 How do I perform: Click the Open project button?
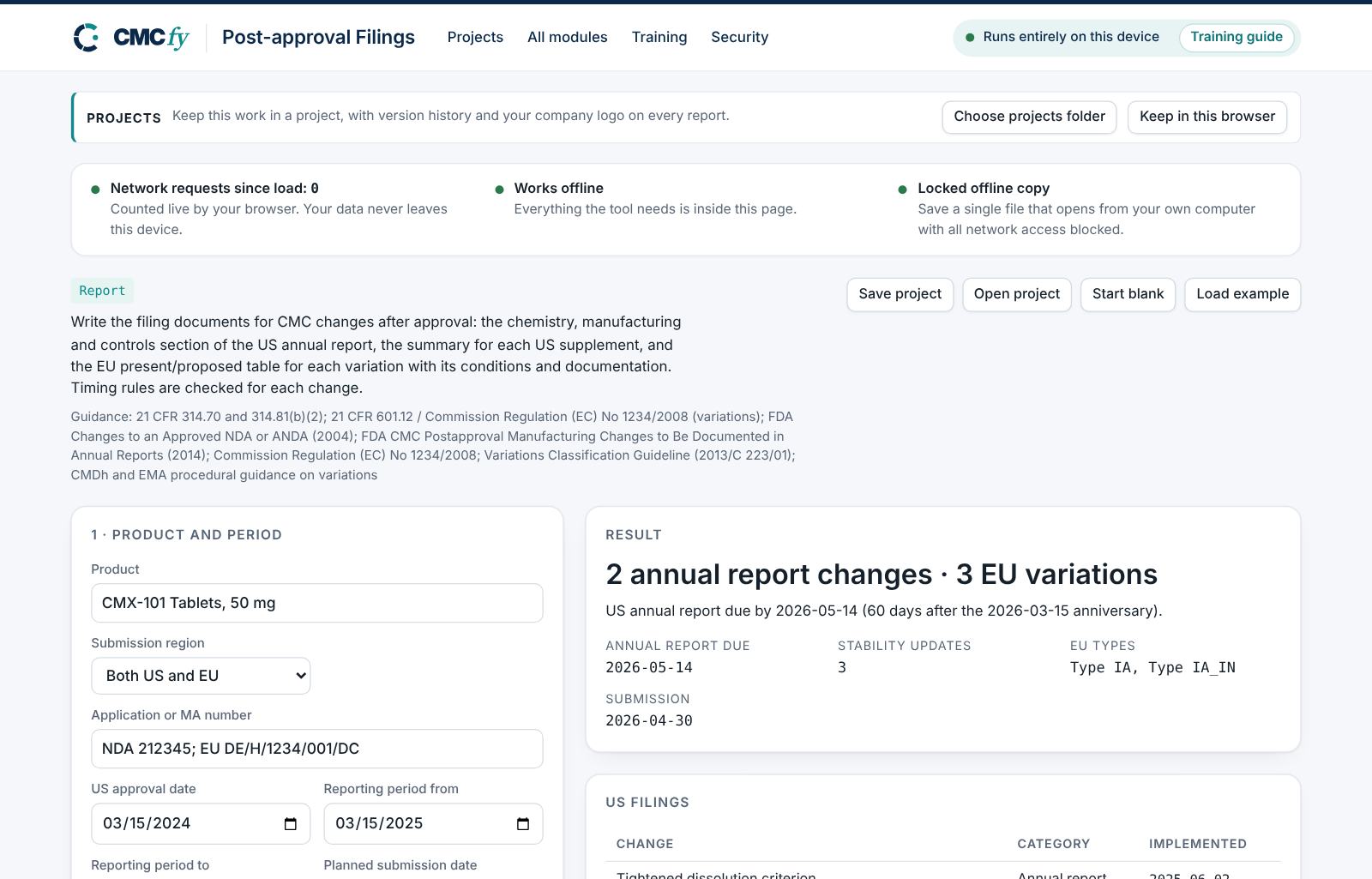[x=1017, y=294]
